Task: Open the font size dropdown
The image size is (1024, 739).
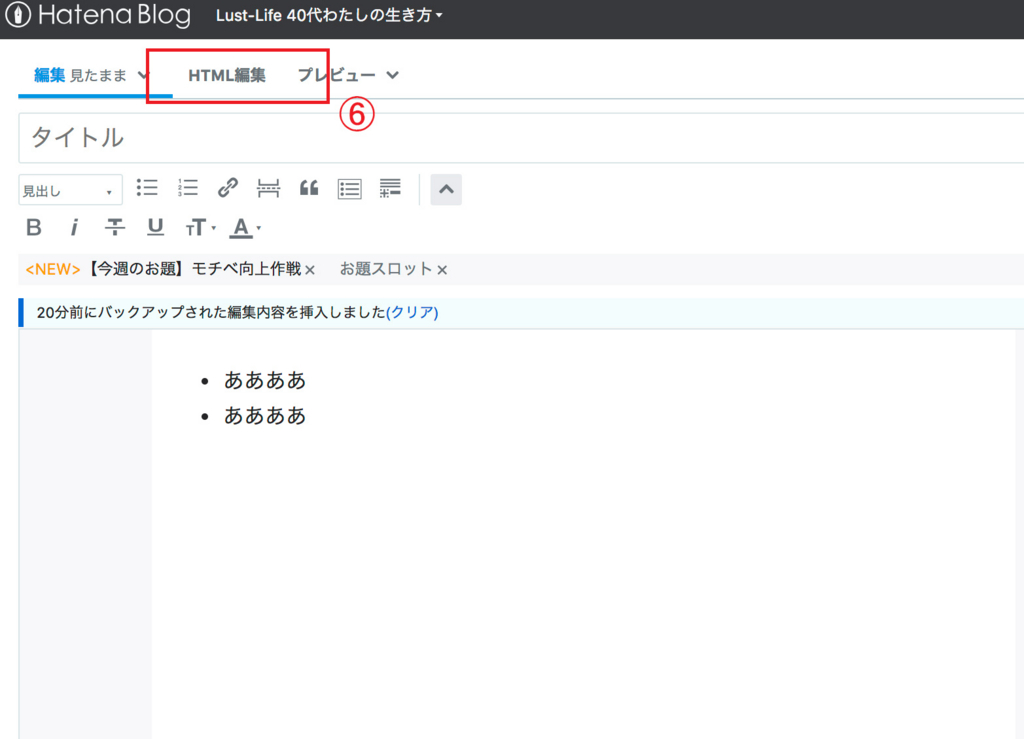Action: pyautogui.click(x=197, y=227)
